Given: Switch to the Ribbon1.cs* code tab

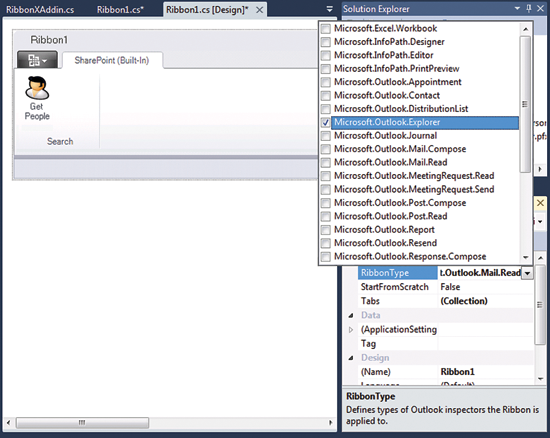Looking at the screenshot, I should click(x=120, y=9).
